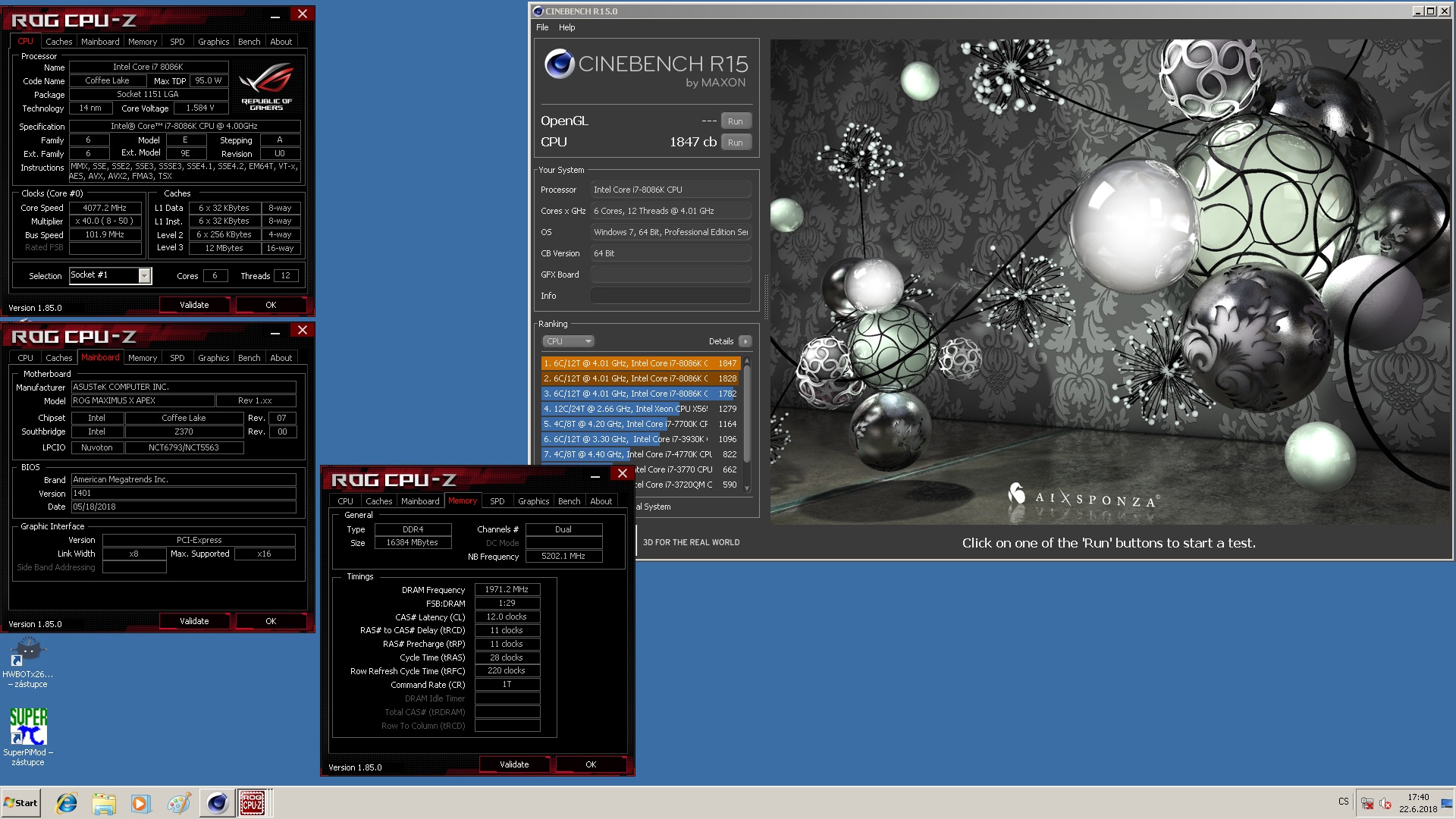The width and height of the screenshot is (1456, 819).
Task: Switch to Memory tab in top CPU-Z window
Action: (x=143, y=42)
